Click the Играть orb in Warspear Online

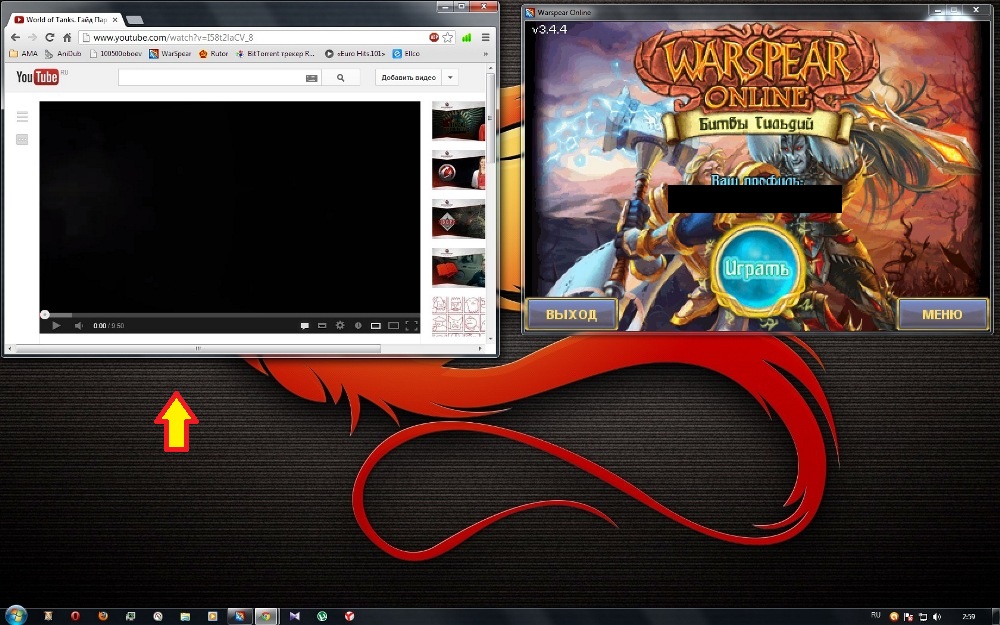[756, 268]
